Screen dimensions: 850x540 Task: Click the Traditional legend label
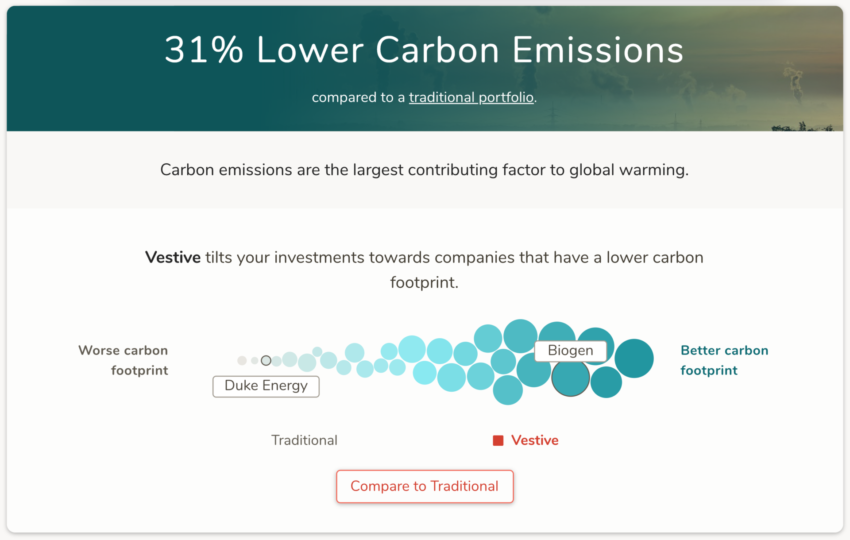[x=304, y=440]
